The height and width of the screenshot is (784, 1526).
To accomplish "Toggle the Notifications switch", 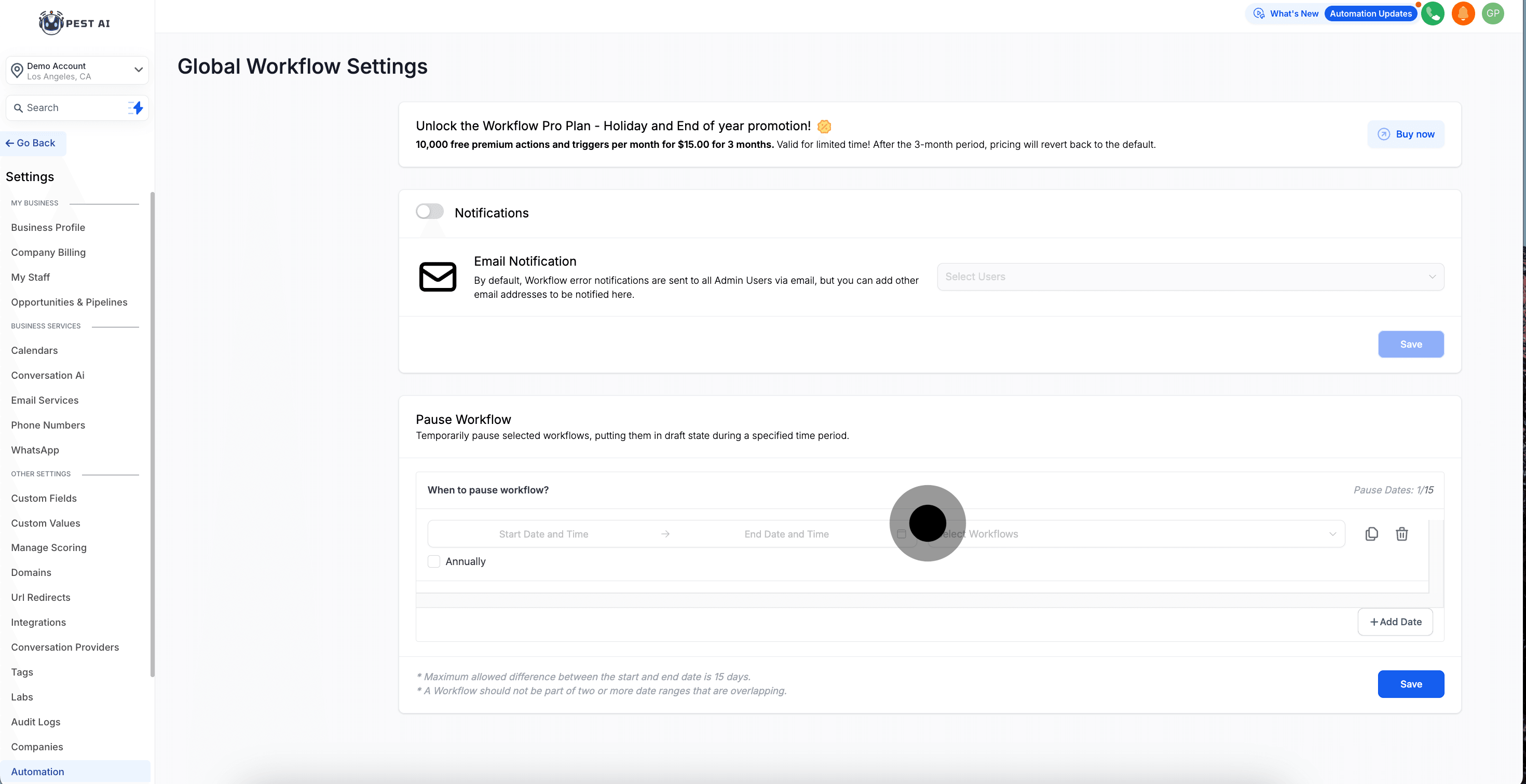I will coord(429,211).
